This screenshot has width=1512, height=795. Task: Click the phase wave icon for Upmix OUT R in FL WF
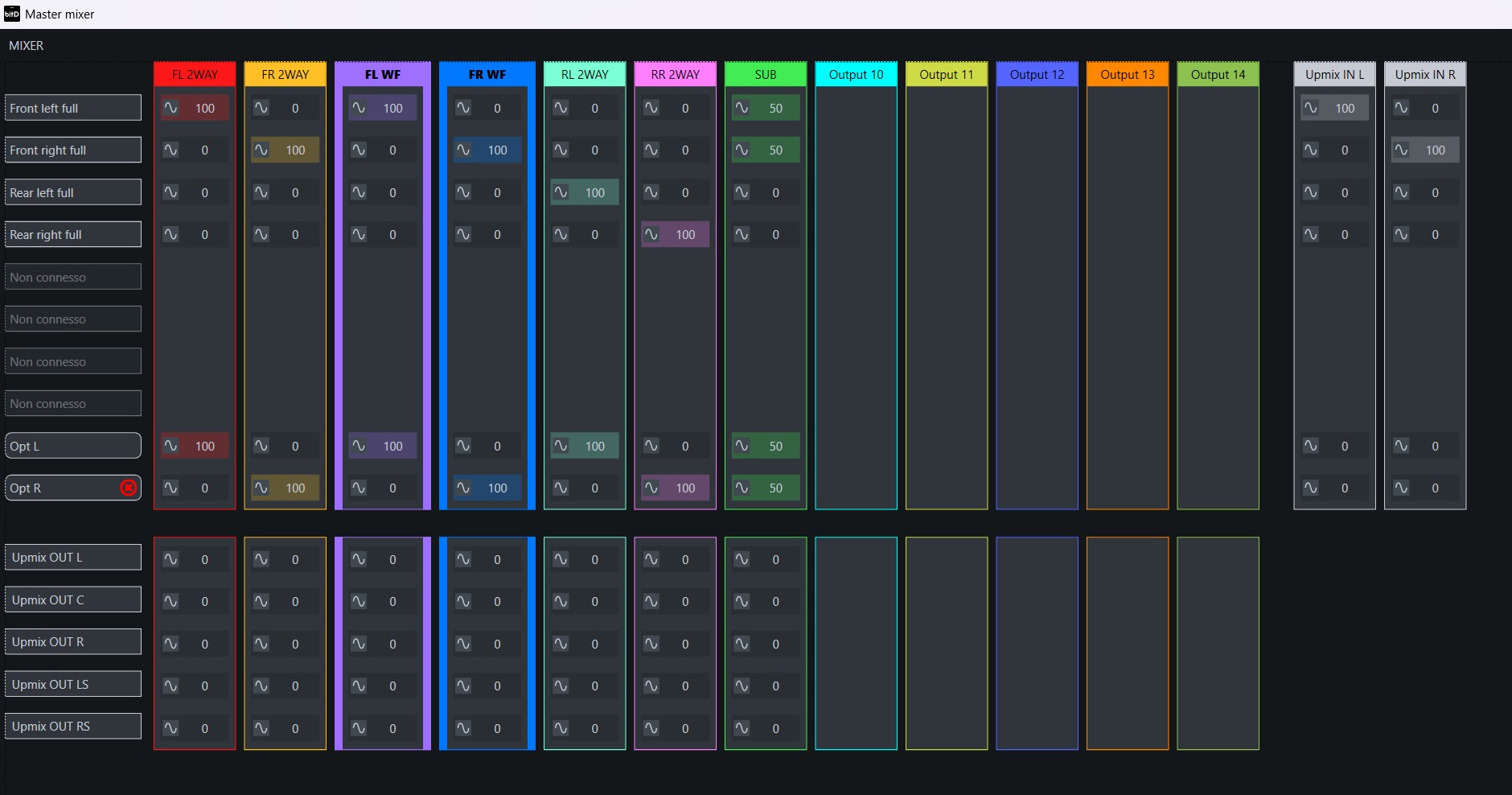pyautogui.click(x=359, y=644)
